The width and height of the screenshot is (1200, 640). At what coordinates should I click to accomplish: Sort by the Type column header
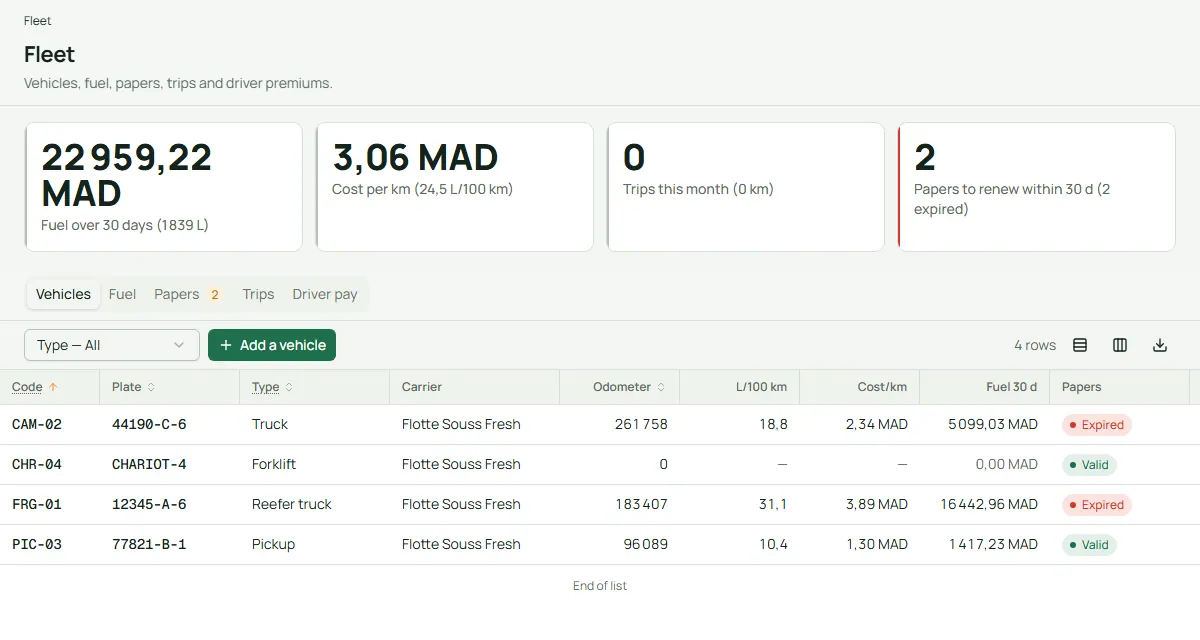click(272, 387)
